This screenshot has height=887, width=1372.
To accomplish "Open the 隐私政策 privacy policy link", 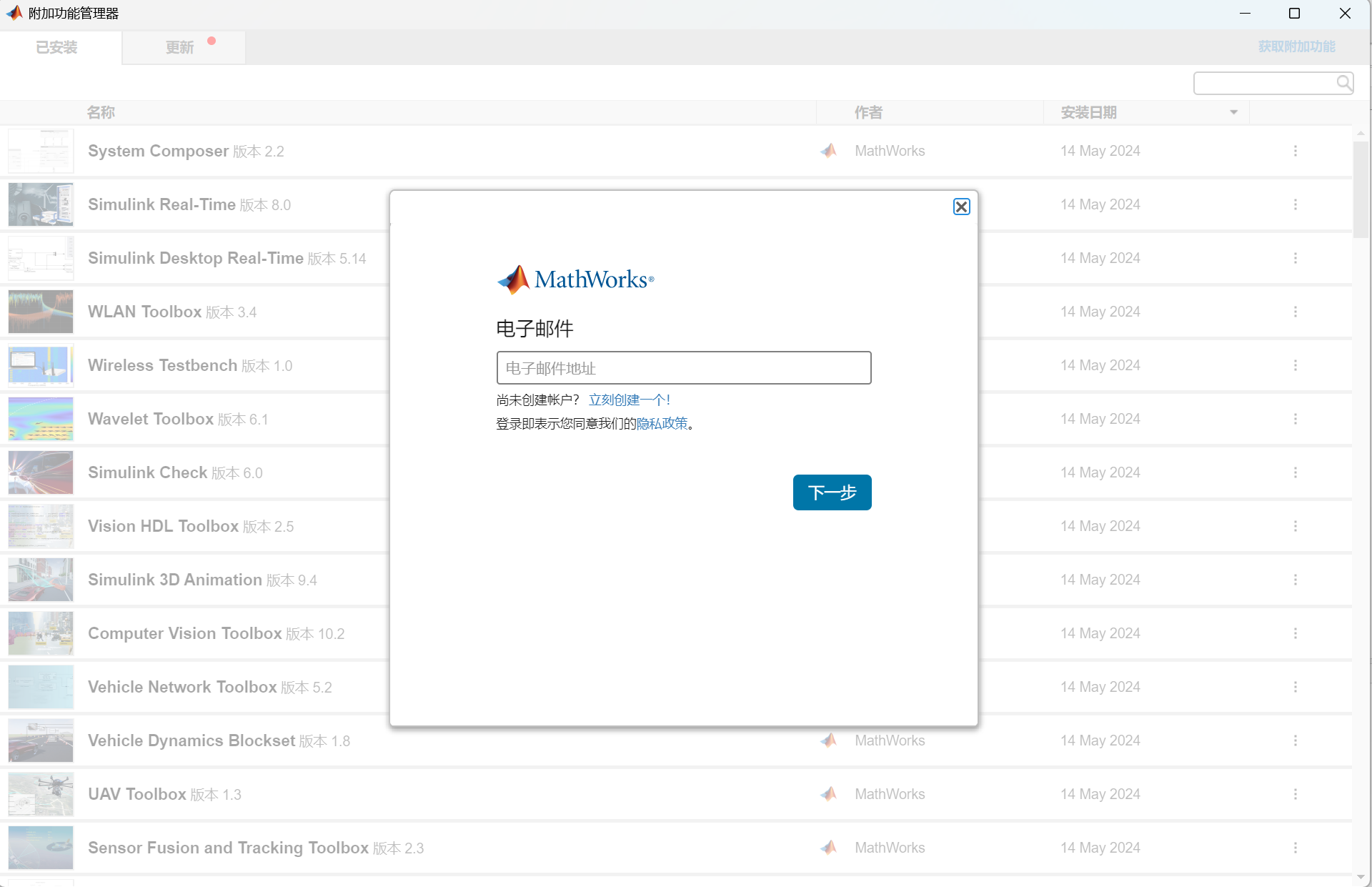I will pyautogui.click(x=662, y=424).
